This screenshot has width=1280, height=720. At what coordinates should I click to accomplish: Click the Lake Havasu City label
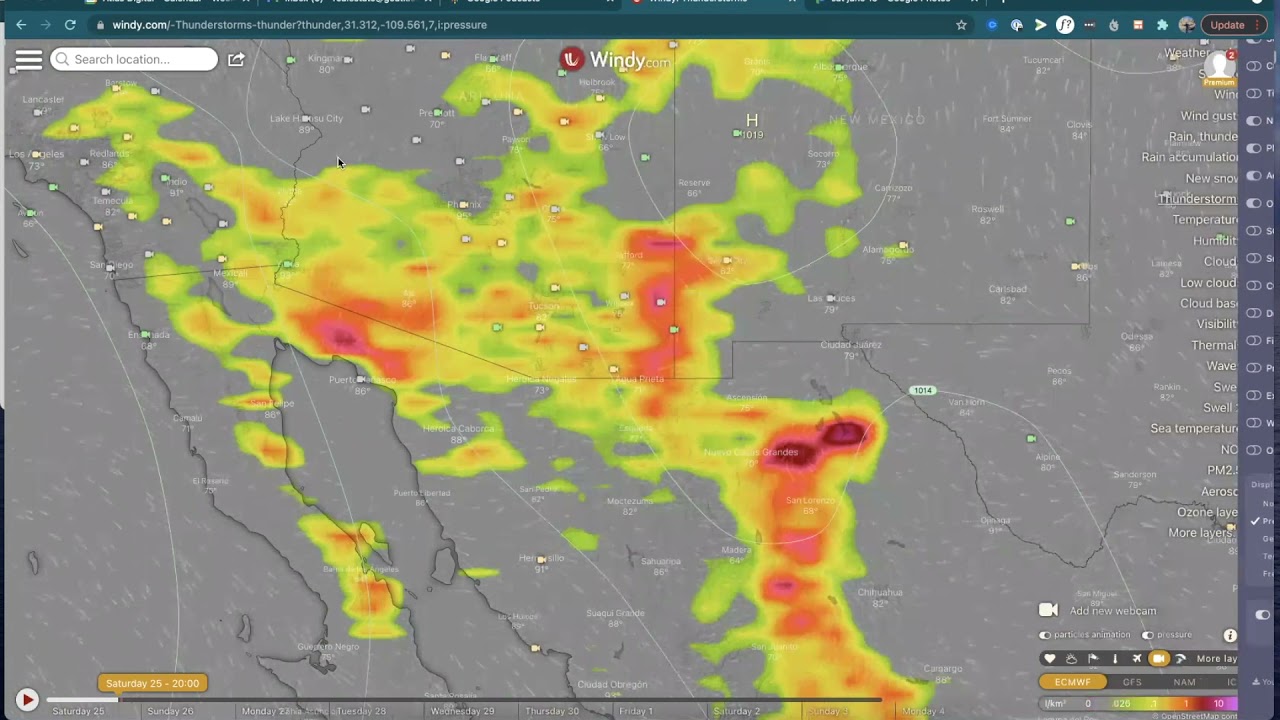click(x=306, y=118)
